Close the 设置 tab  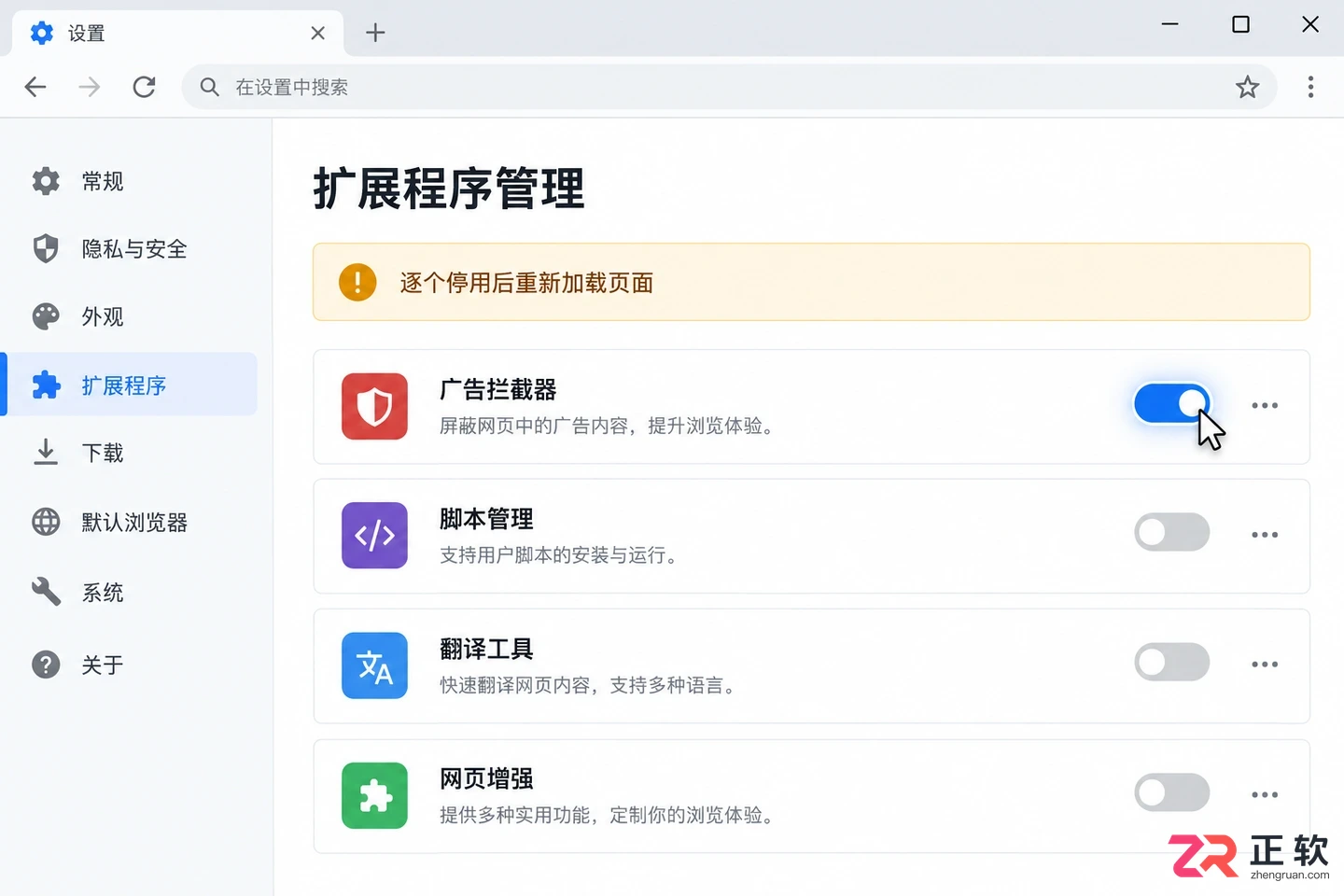pyautogui.click(x=317, y=33)
